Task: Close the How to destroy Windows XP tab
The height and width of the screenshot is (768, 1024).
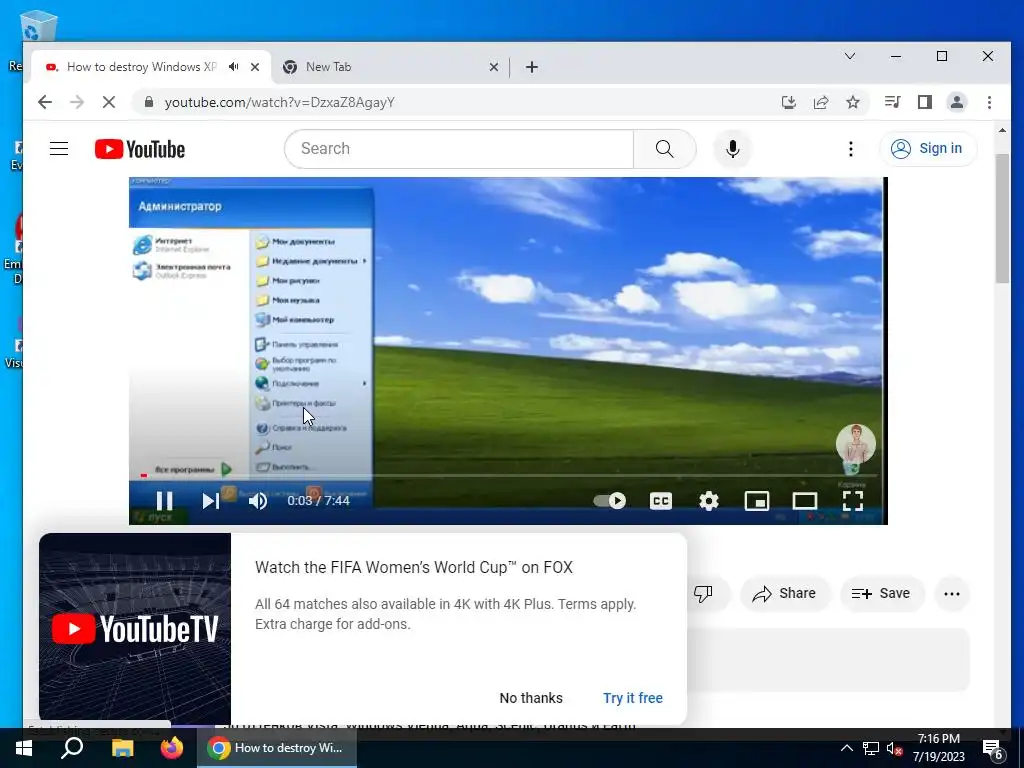Action: pos(255,67)
